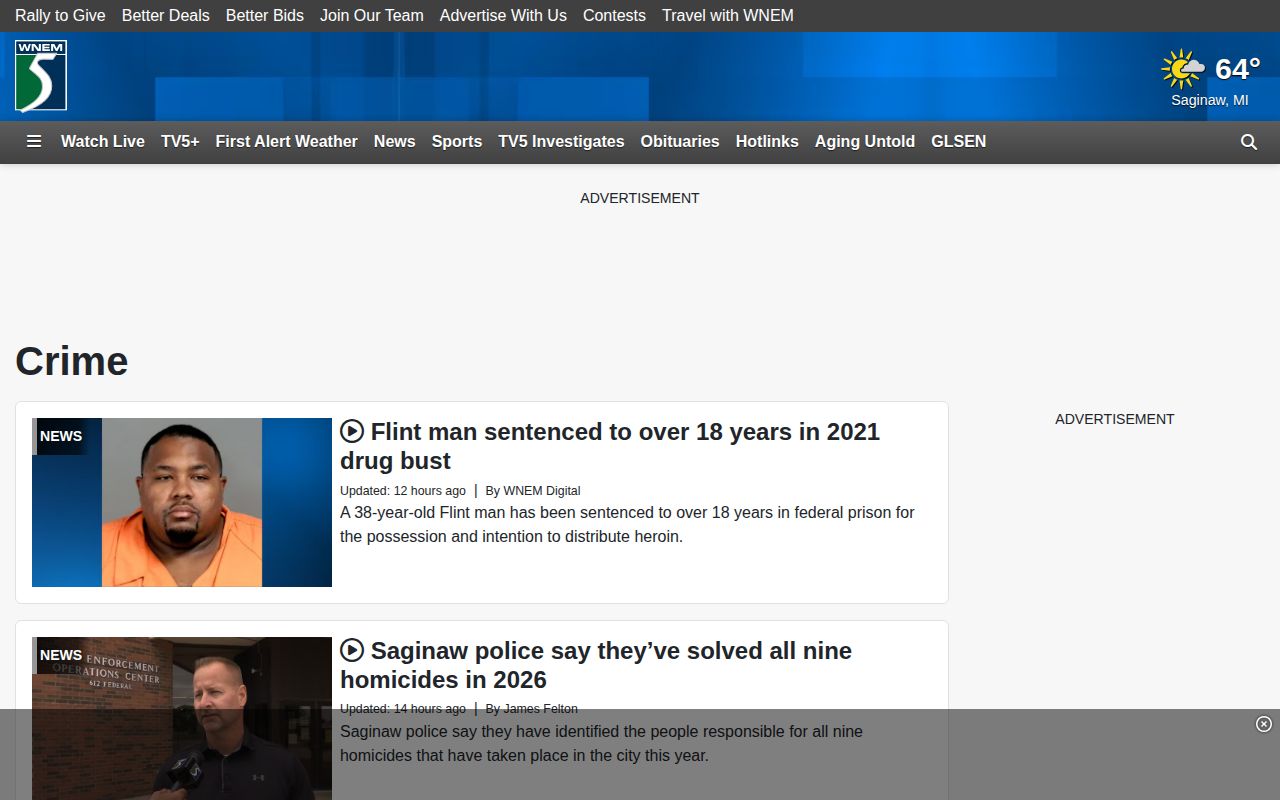Click play icon beside Saginaw police headline
Image resolution: width=1280 pixels, height=800 pixels.
352,650
